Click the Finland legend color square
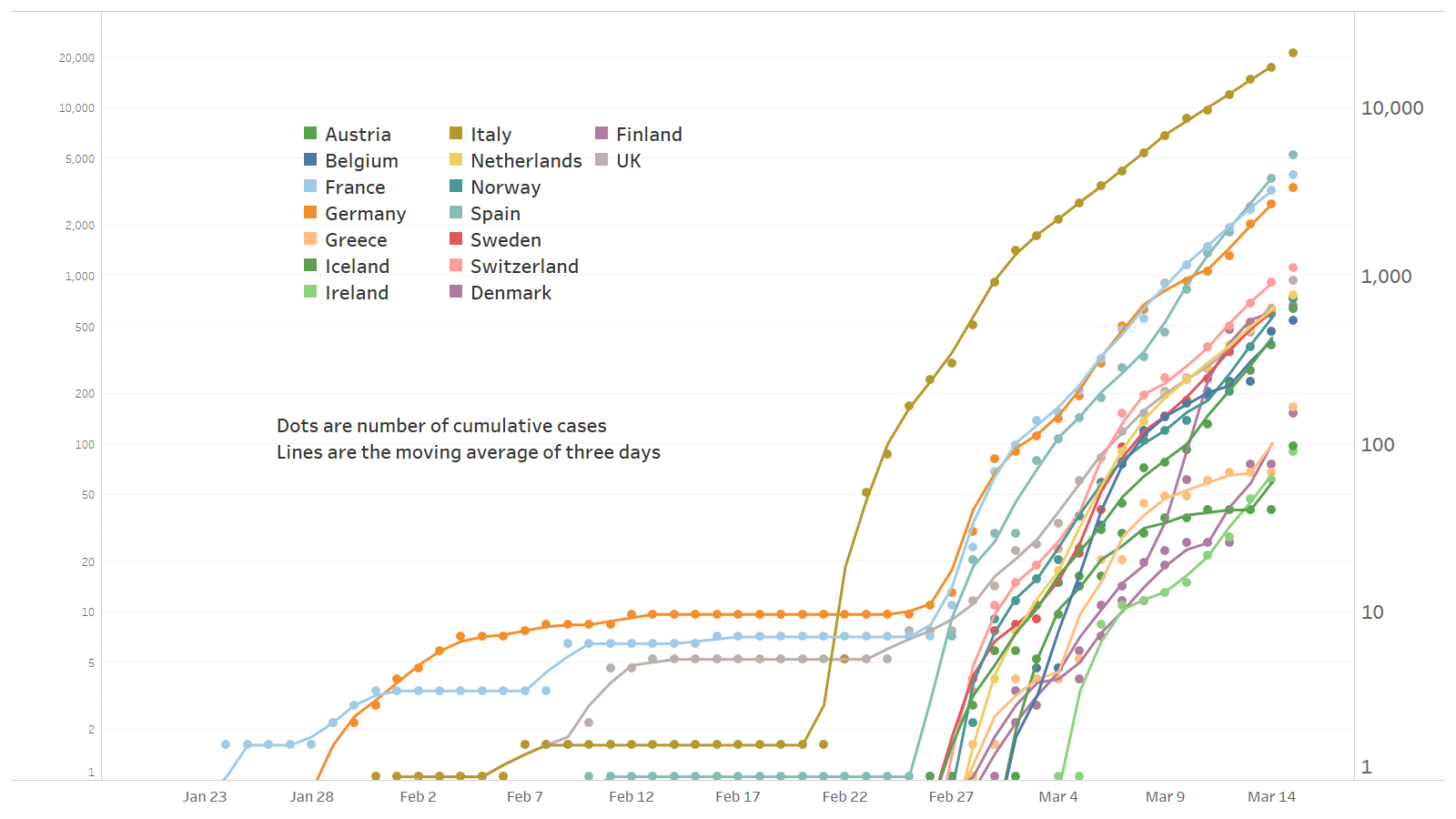The height and width of the screenshot is (819, 1456). (x=602, y=134)
